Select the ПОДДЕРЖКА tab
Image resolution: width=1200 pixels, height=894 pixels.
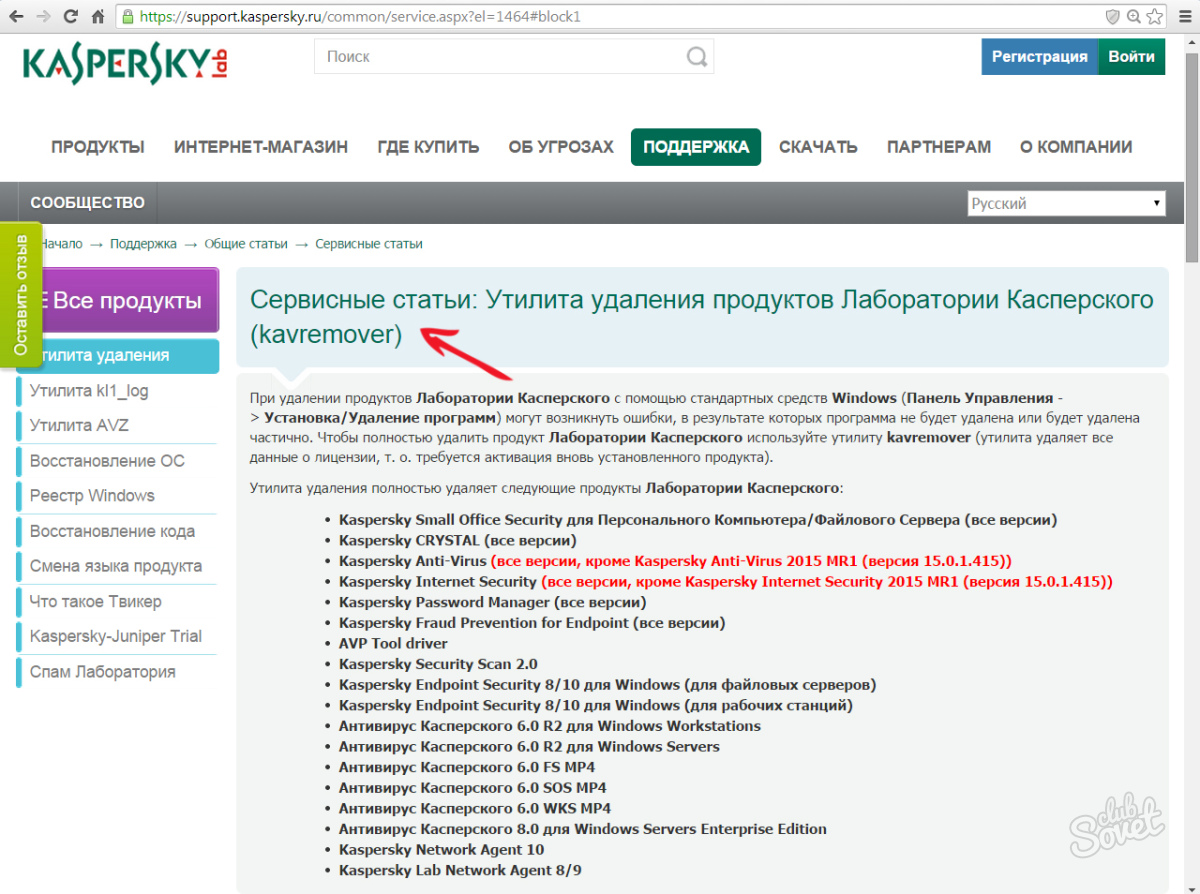point(696,147)
